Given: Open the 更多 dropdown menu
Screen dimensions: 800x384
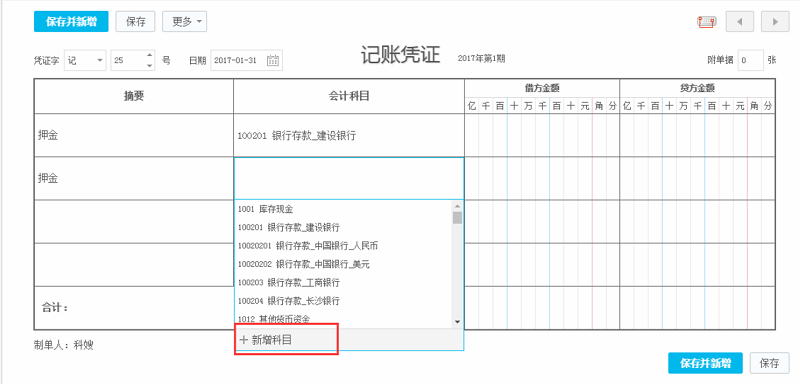Looking at the screenshot, I should 185,22.
